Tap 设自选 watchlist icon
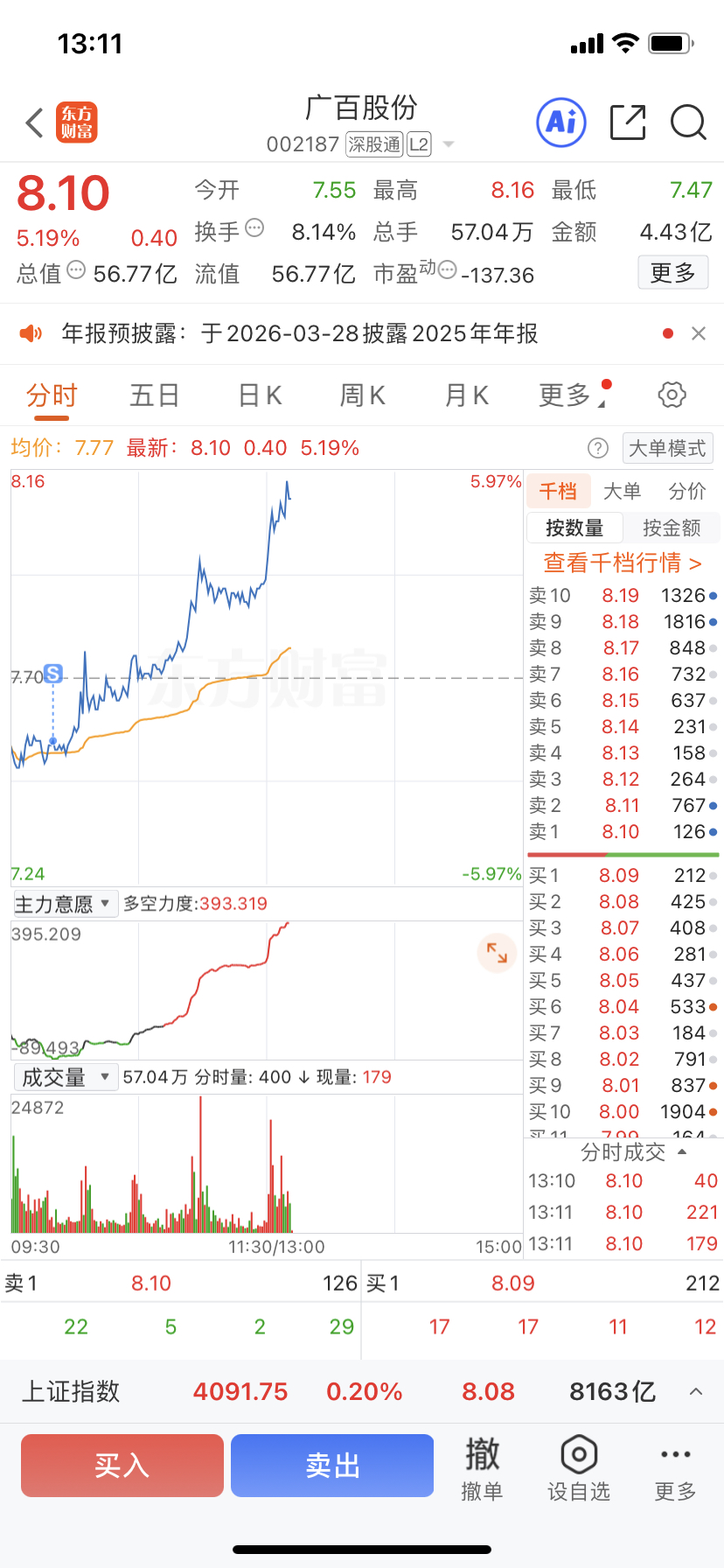This screenshot has height=1568, width=724. (578, 1467)
